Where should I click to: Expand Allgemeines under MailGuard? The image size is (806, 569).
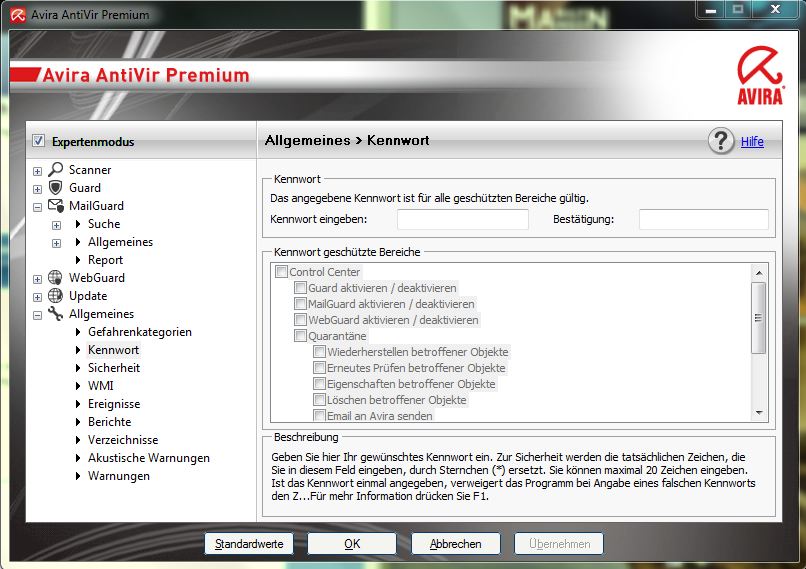point(57,243)
